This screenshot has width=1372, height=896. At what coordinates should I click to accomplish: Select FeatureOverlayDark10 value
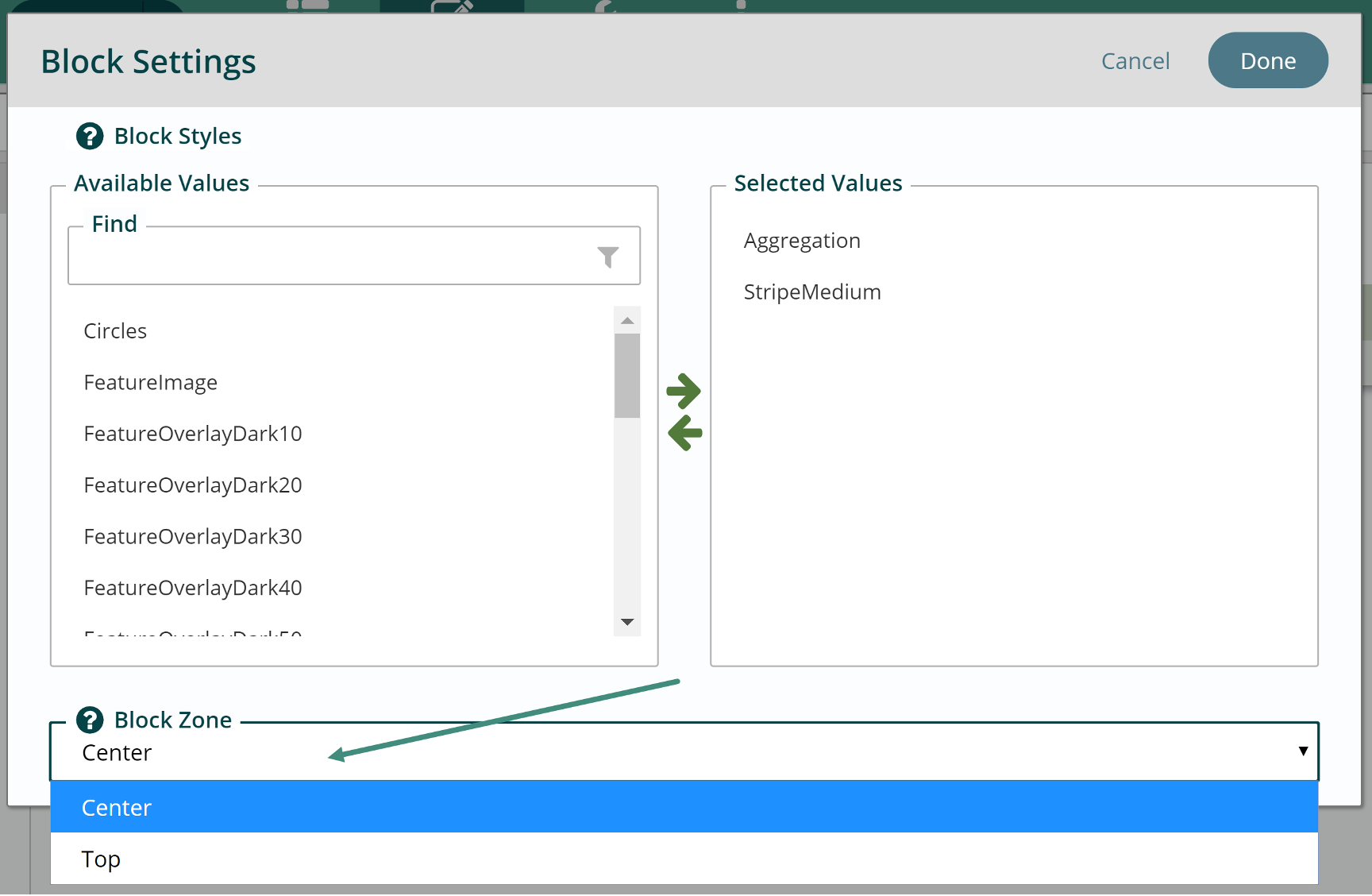(193, 434)
